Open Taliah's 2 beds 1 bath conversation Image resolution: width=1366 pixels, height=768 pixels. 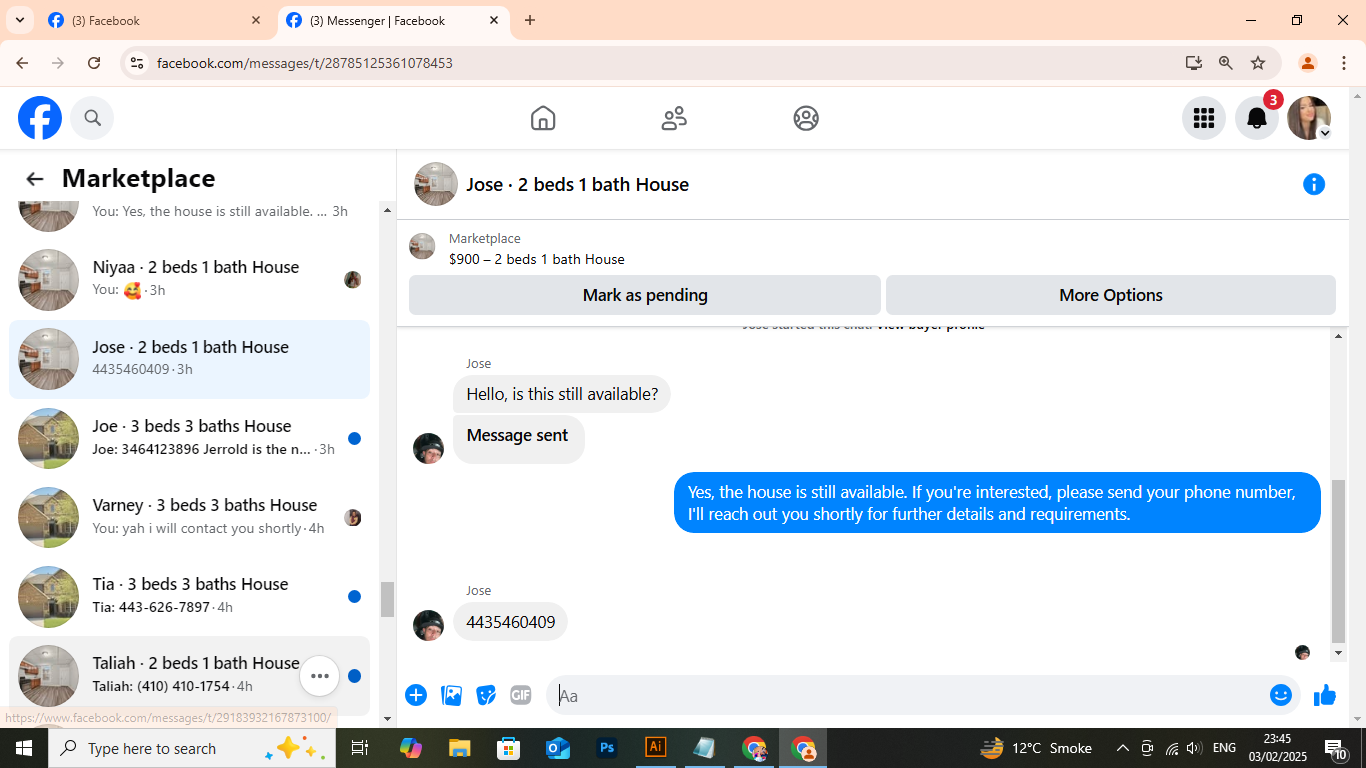pyautogui.click(x=189, y=675)
